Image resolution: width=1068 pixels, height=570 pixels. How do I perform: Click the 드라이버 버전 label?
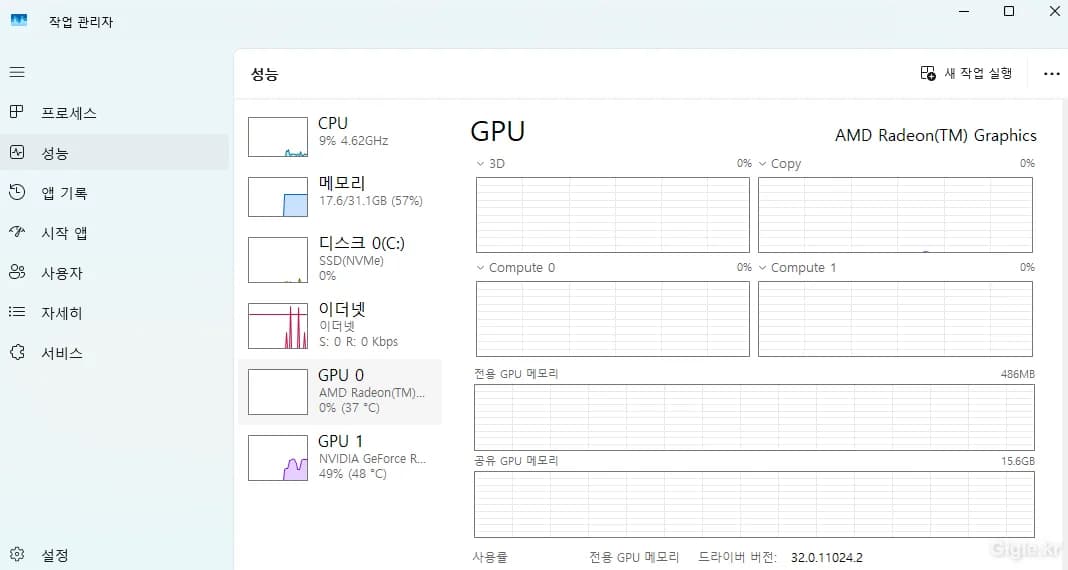pos(738,558)
